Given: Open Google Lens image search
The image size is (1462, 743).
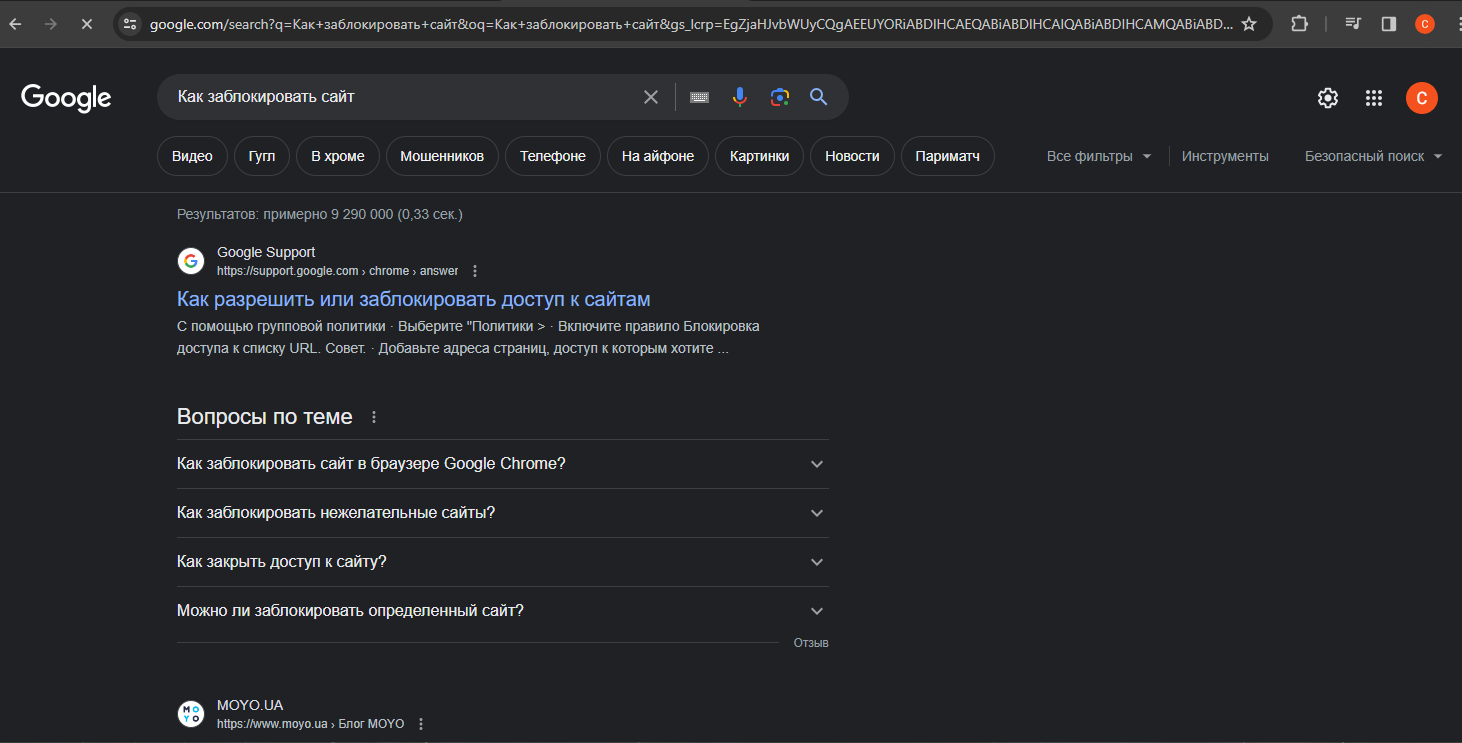Looking at the screenshot, I should 780,97.
